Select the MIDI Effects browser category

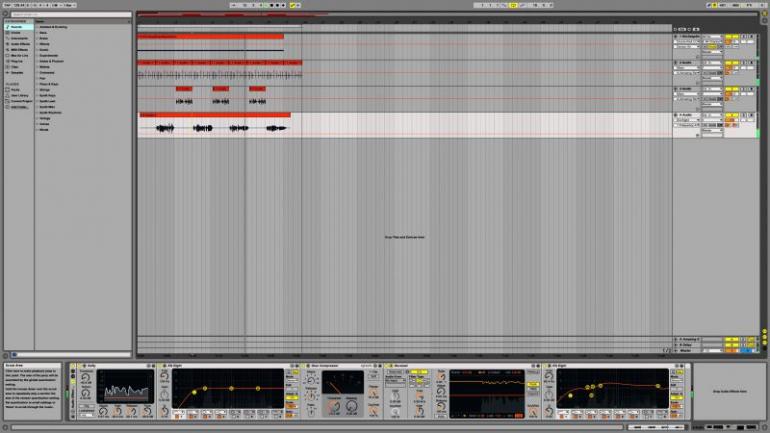[19, 50]
